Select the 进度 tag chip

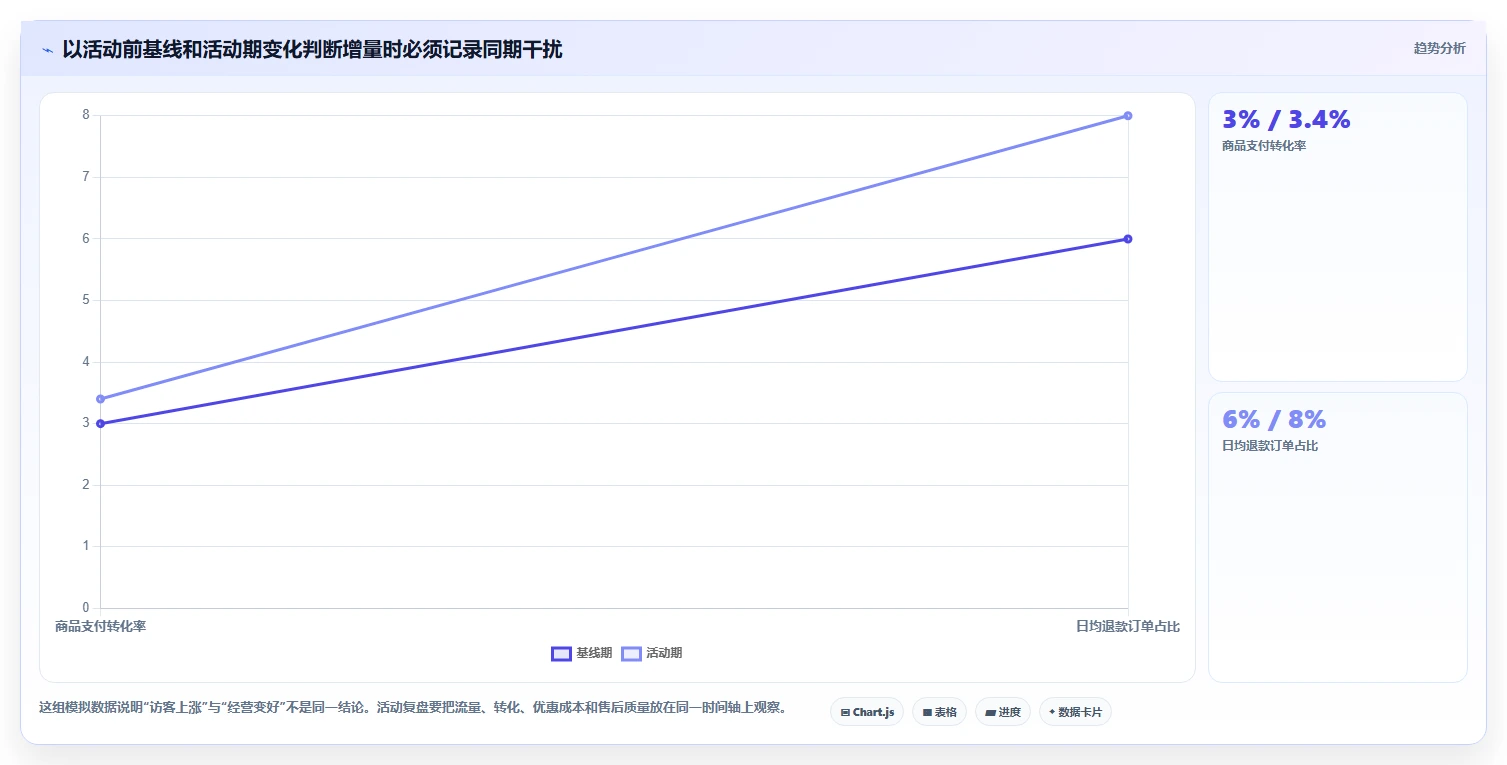pyautogui.click(x=1003, y=712)
